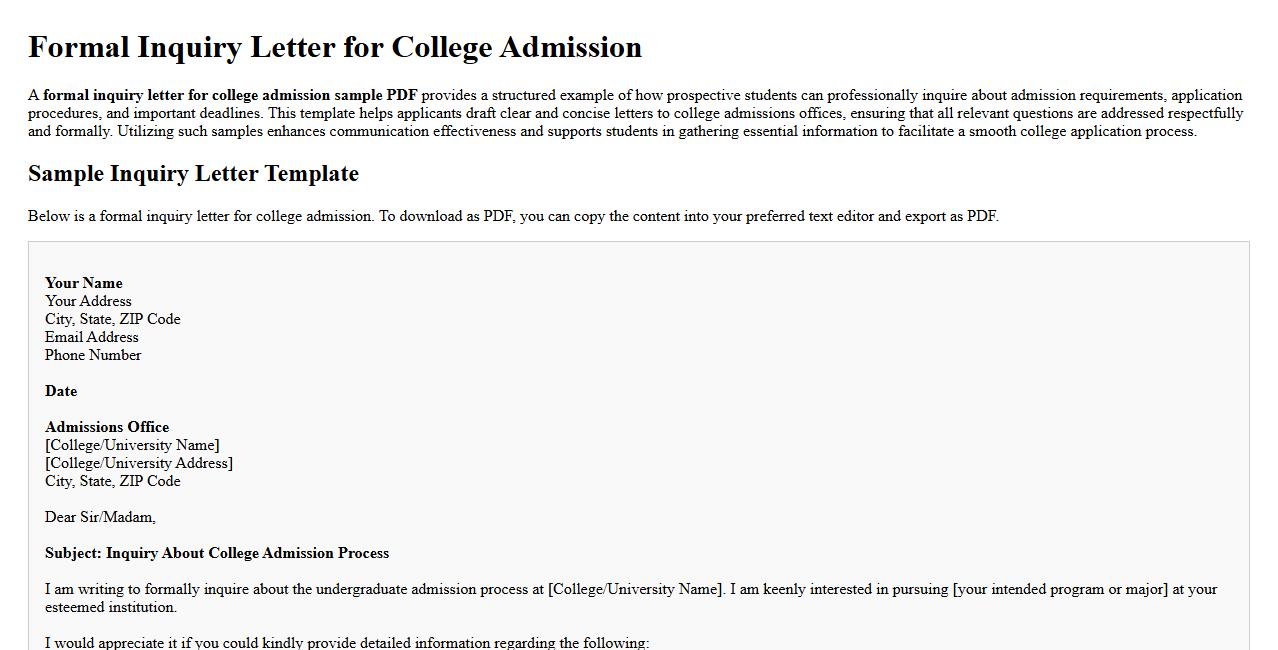Click the words "esteemed institution" in the letter
The height and width of the screenshot is (650, 1278).
(111, 607)
